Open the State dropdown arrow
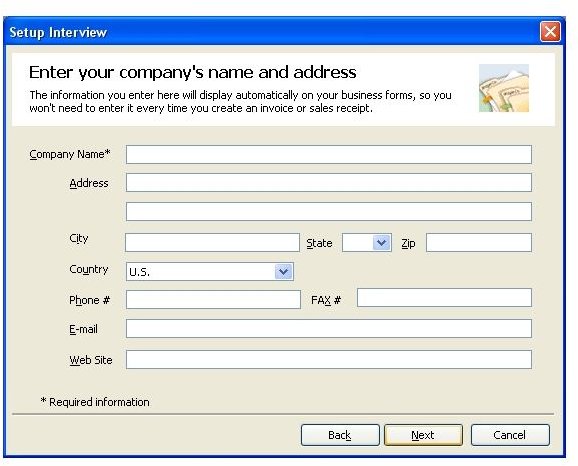 pos(382,243)
